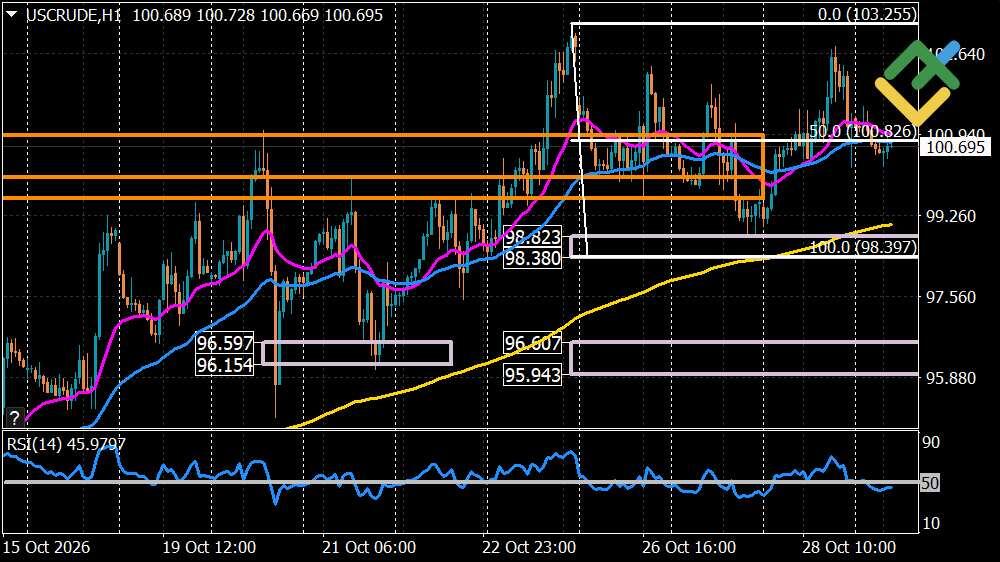Click the 95.943 zone price label
Viewport: 1000px width, 562px height.
pyautogui.click(x=533, y=374)
